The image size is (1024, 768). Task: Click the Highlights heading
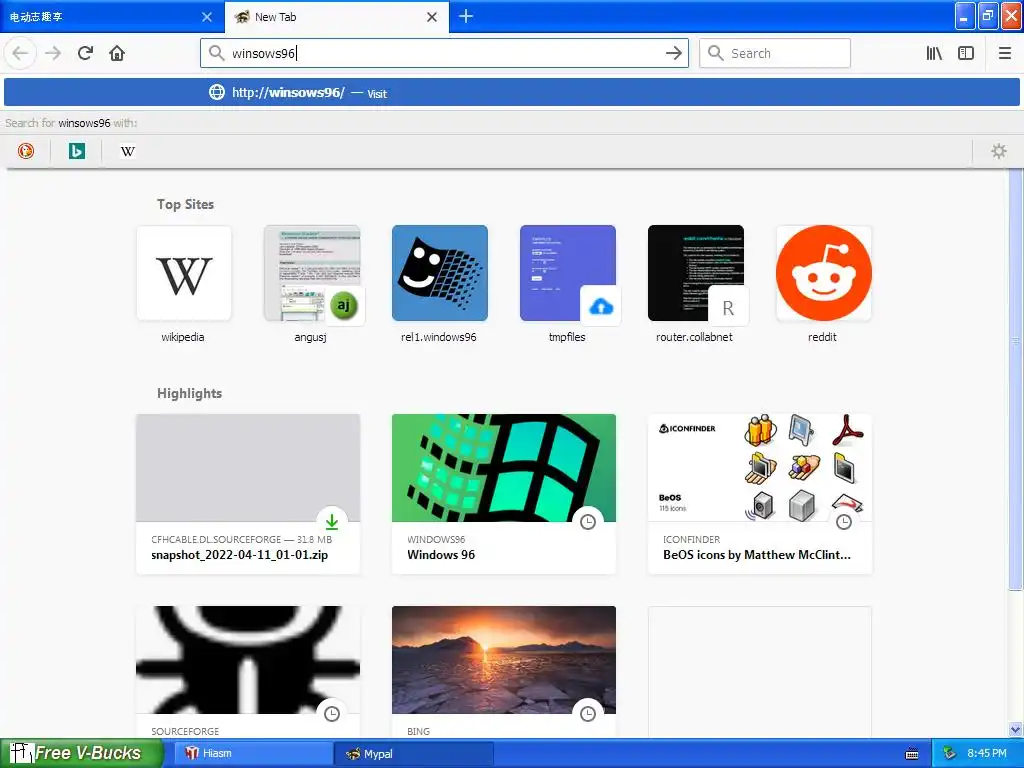(189, 393)
